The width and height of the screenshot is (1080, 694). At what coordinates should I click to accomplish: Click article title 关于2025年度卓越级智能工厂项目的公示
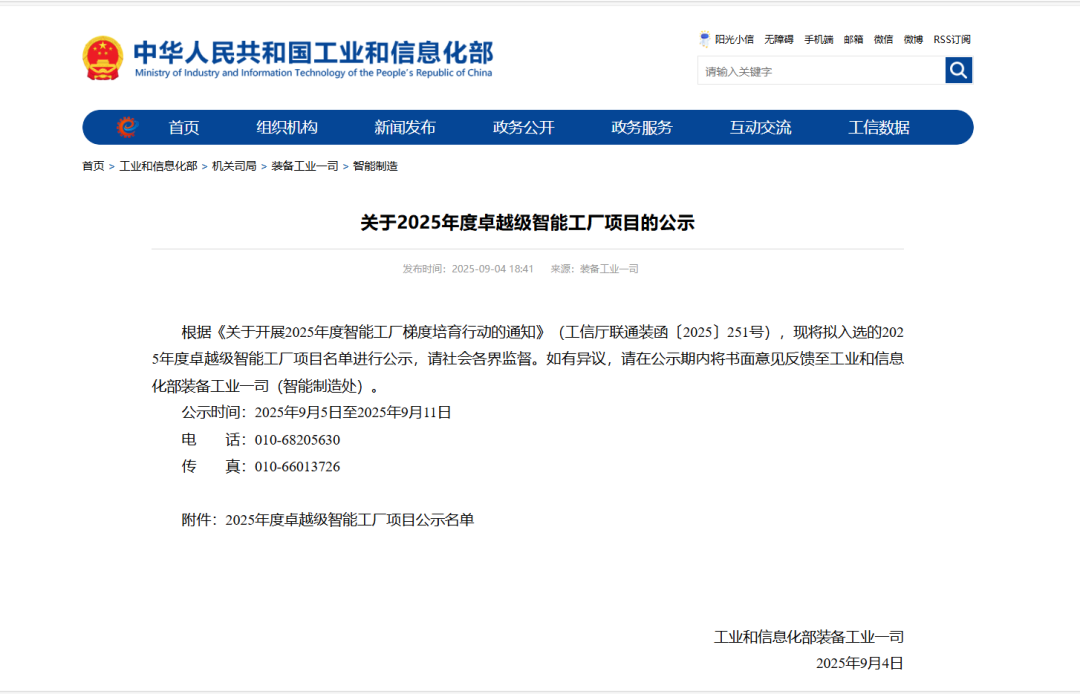[x=528, y=222]
